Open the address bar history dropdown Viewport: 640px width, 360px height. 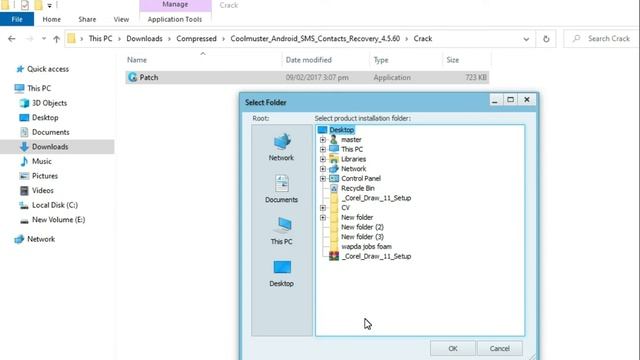click(x=526, y=39)
